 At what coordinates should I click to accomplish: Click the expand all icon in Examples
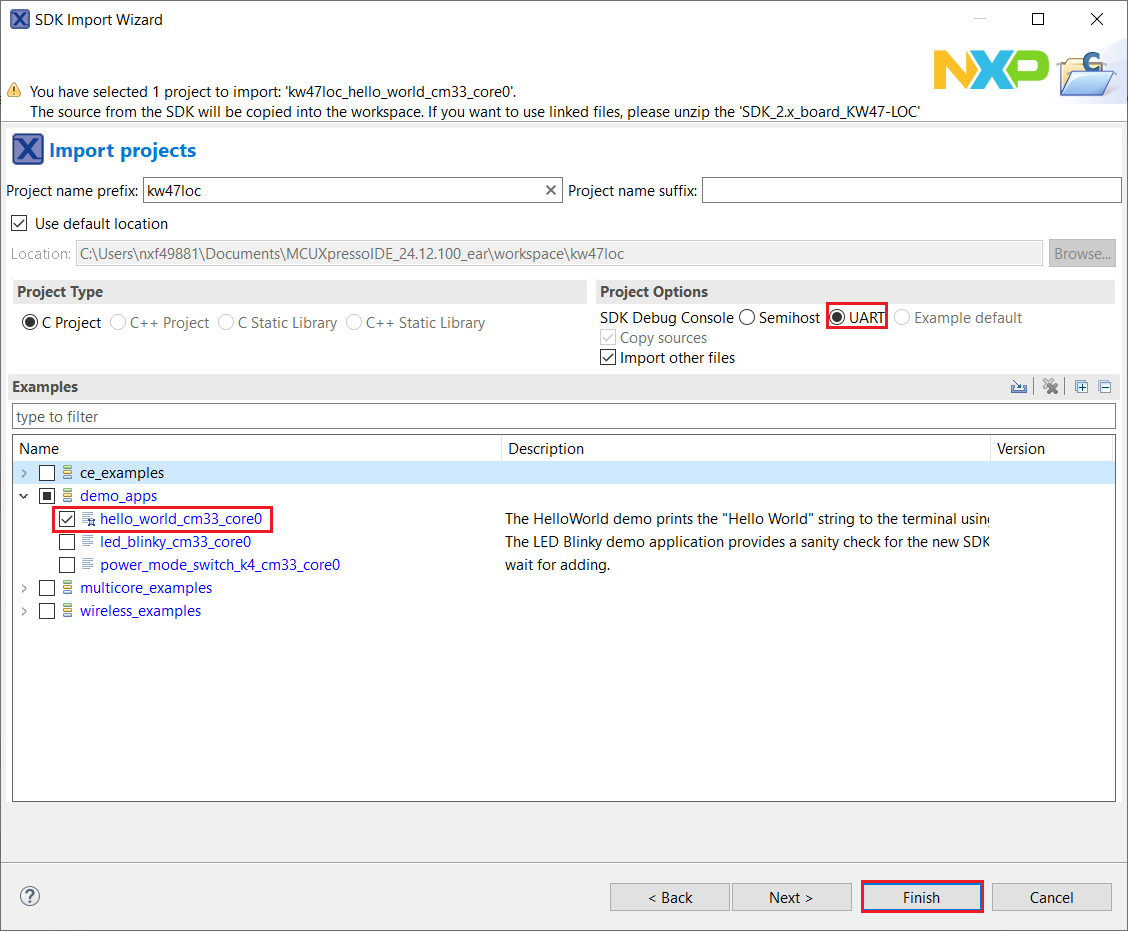pos(1081,387)
